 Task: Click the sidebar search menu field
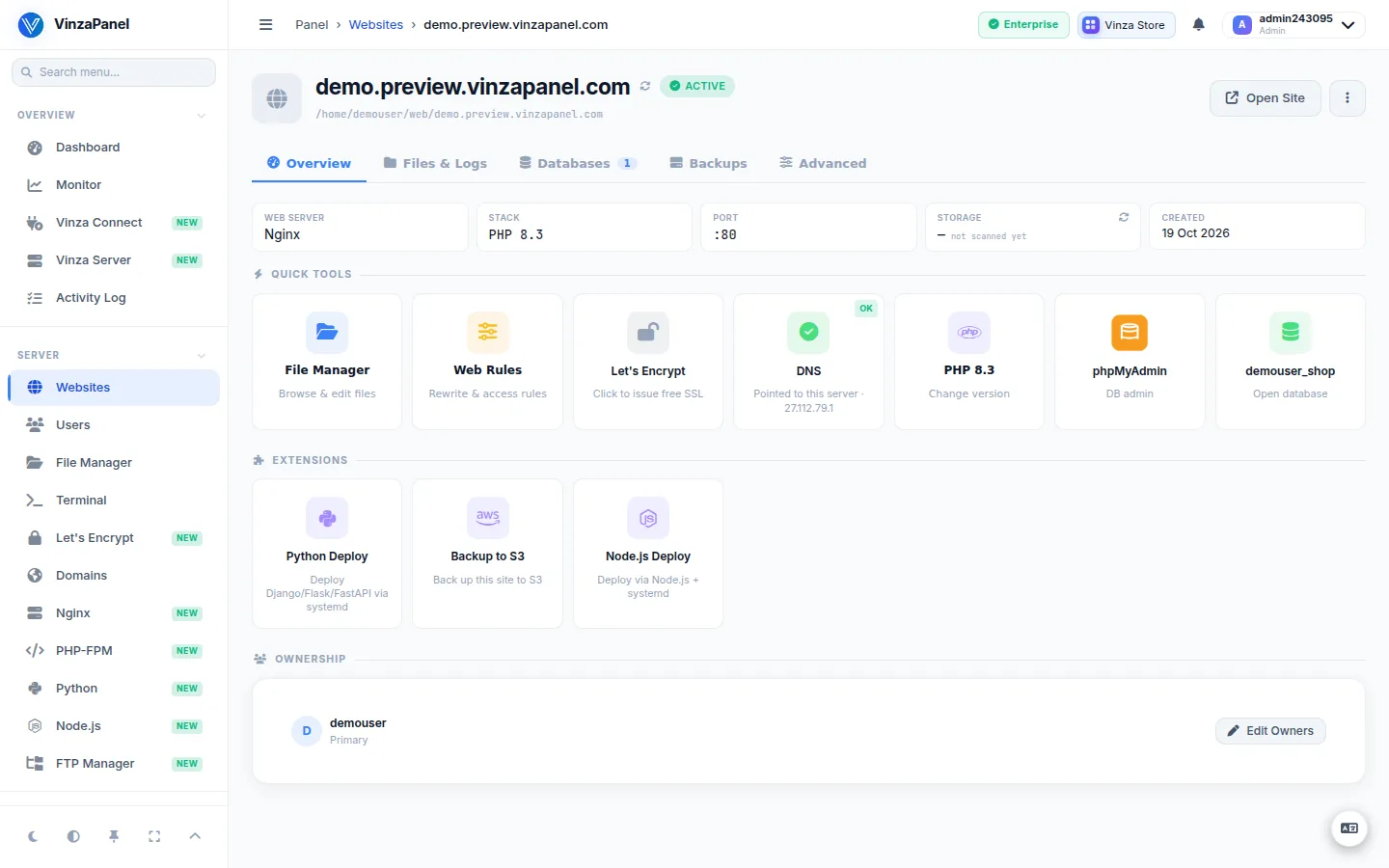coord(114,72)
